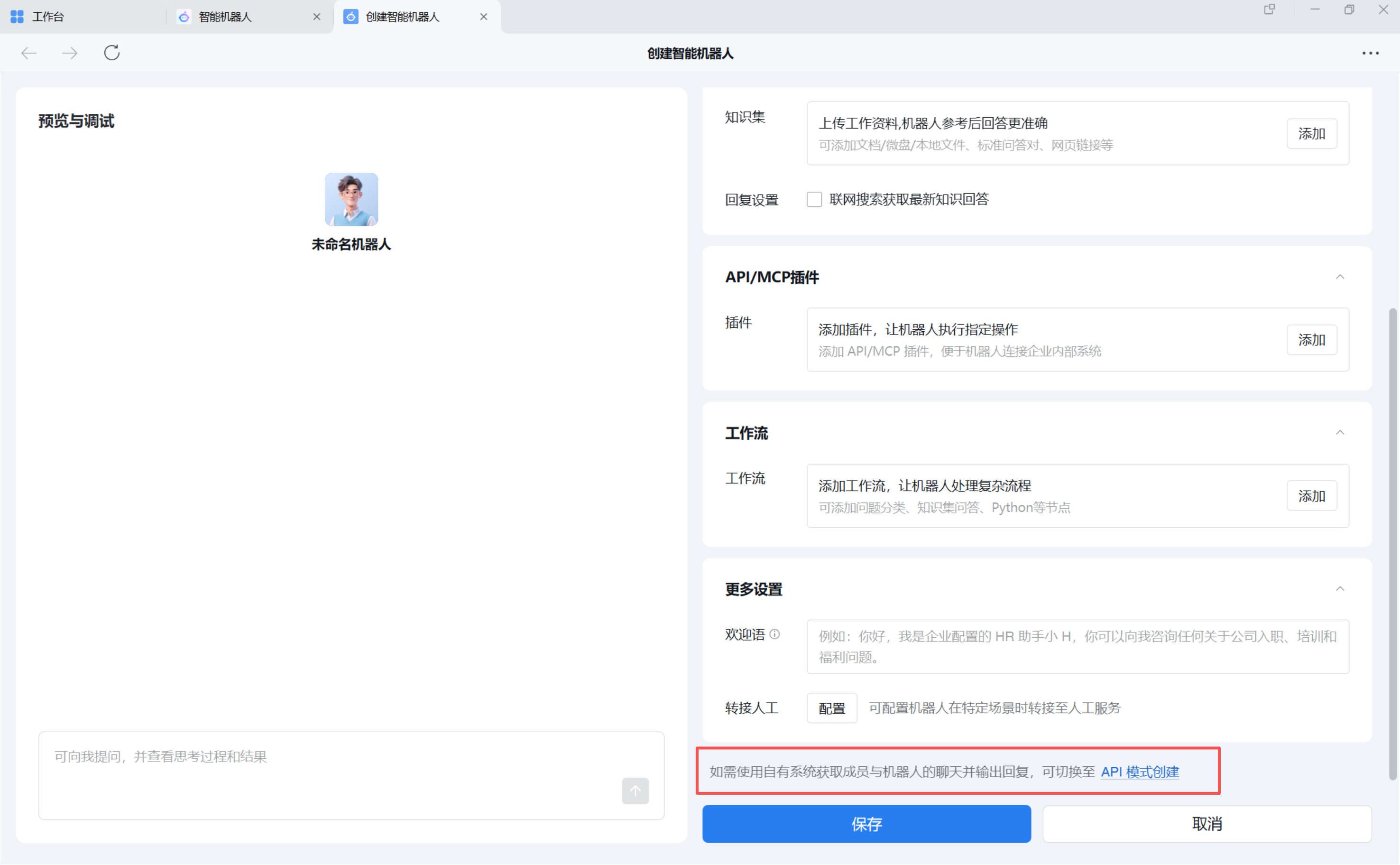1400x865 pixels.
Task: Click 添加 button for 知识集
Action: pyautogui.click(x=1311, y=134)
